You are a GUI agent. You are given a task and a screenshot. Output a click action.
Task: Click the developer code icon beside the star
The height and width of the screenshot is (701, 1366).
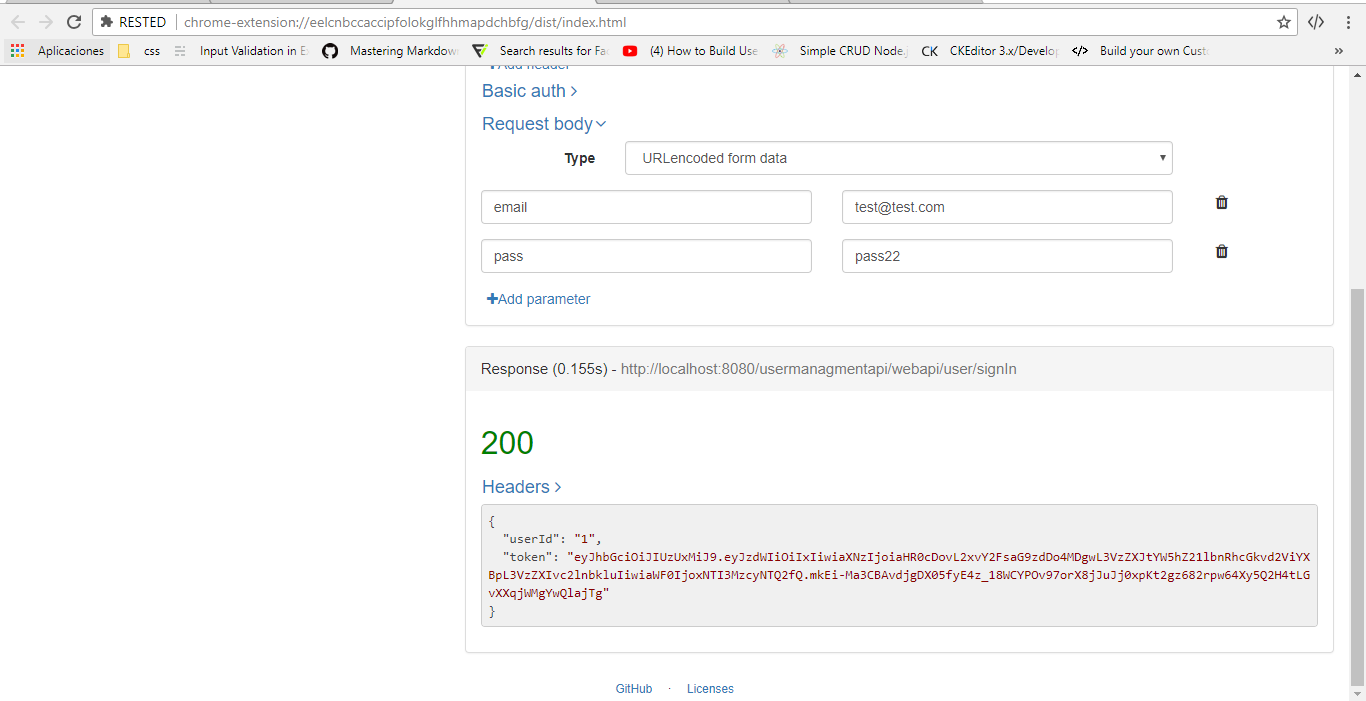click(1315, 21)
